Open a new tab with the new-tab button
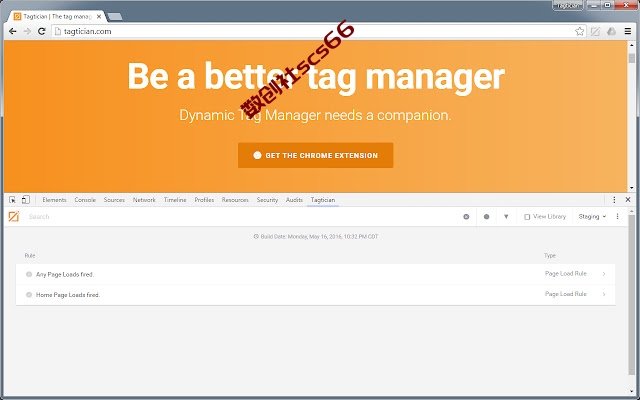This screenshot has height=400, width=640. click(x=115, y=17)
